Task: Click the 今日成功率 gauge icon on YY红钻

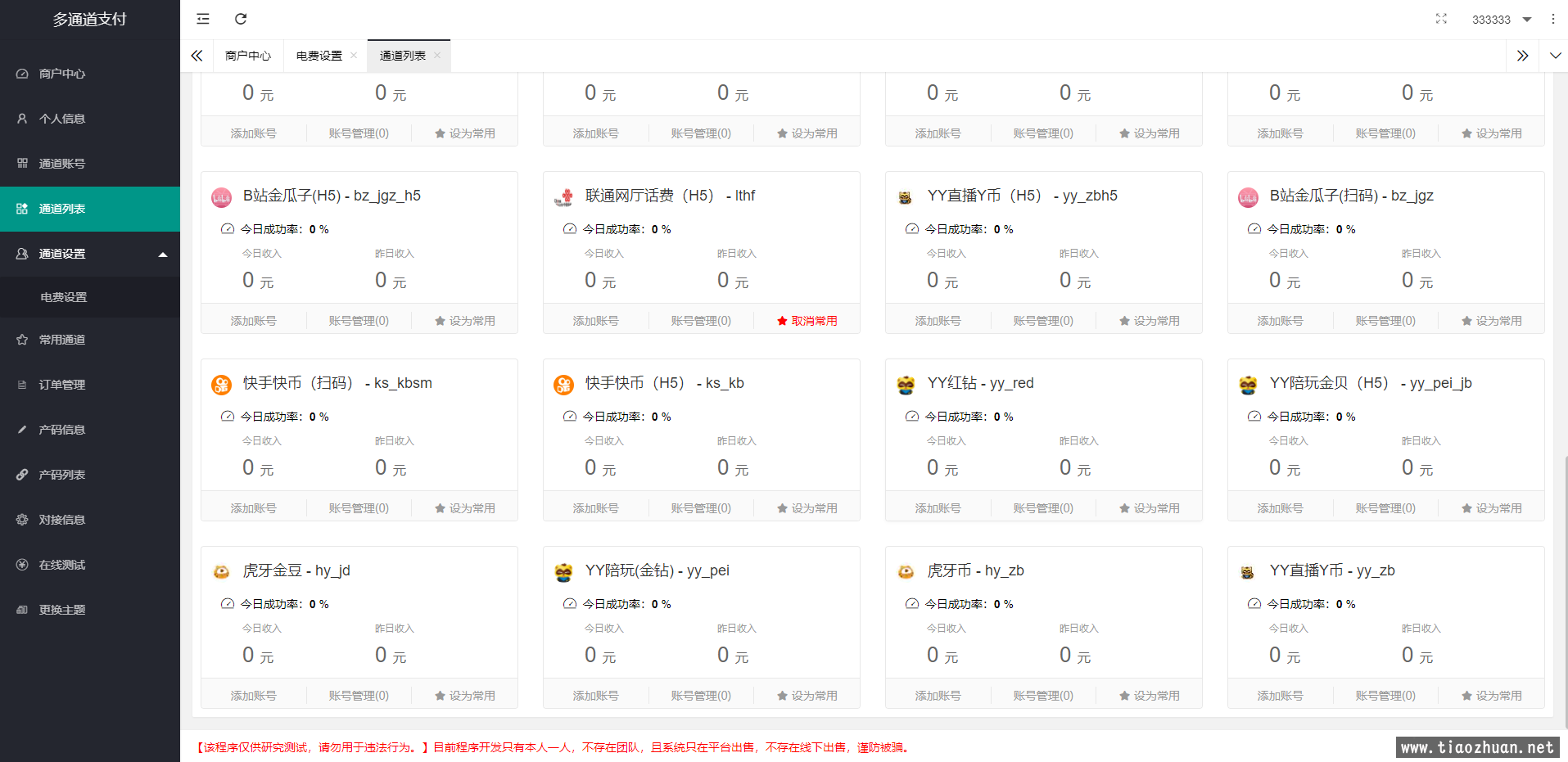Action: click(x=911, y=416)
